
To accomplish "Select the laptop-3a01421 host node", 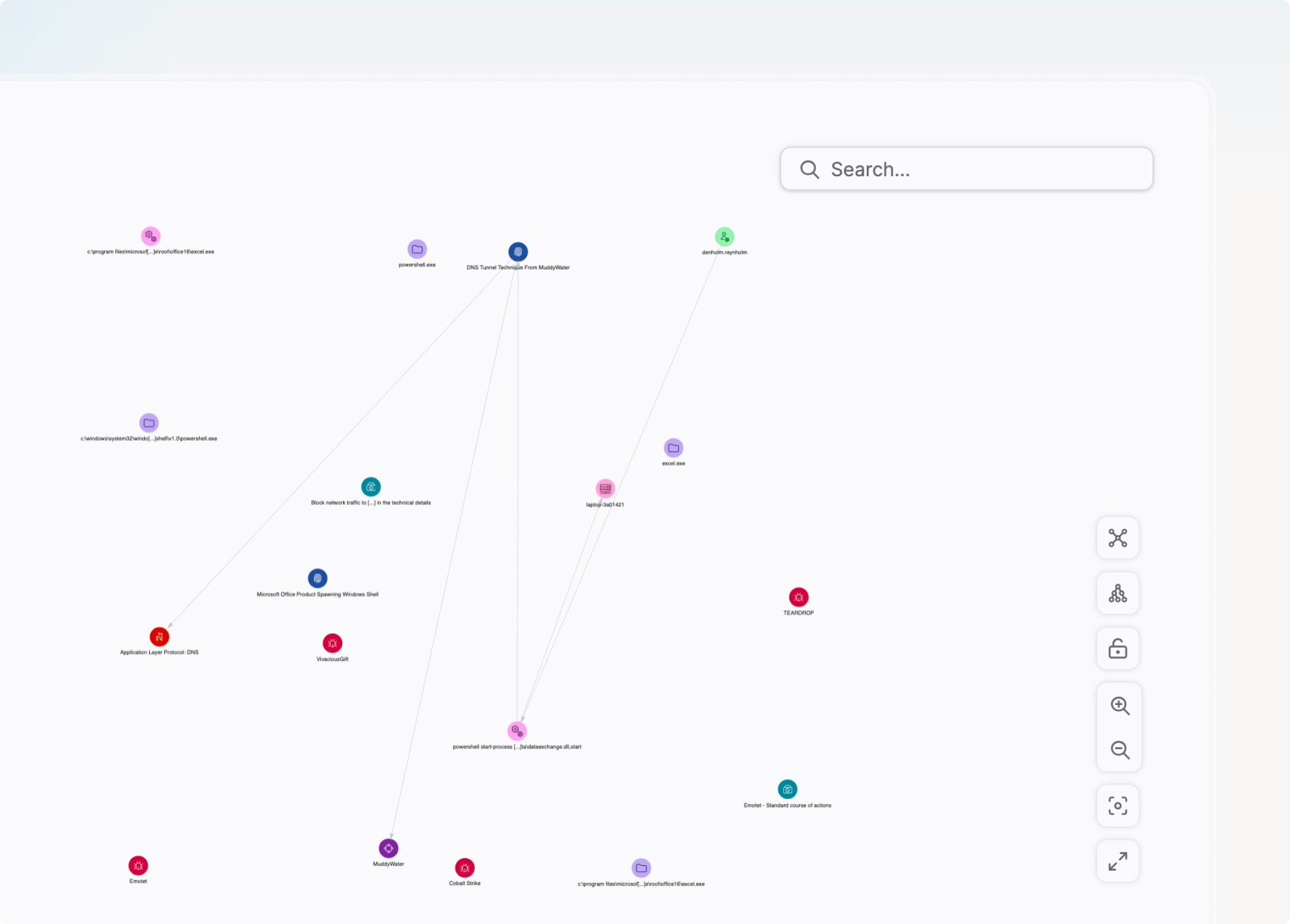I will click(605, 488).
